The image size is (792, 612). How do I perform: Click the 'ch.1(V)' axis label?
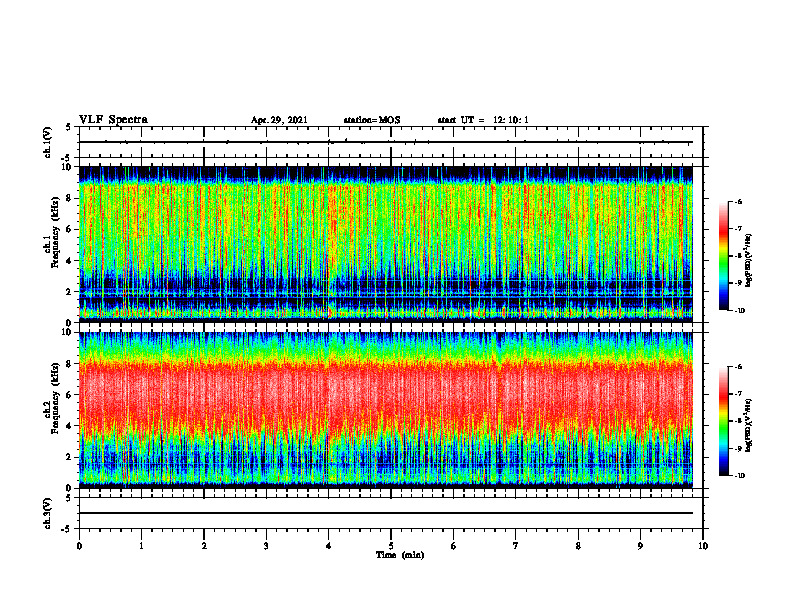(47, 142)
